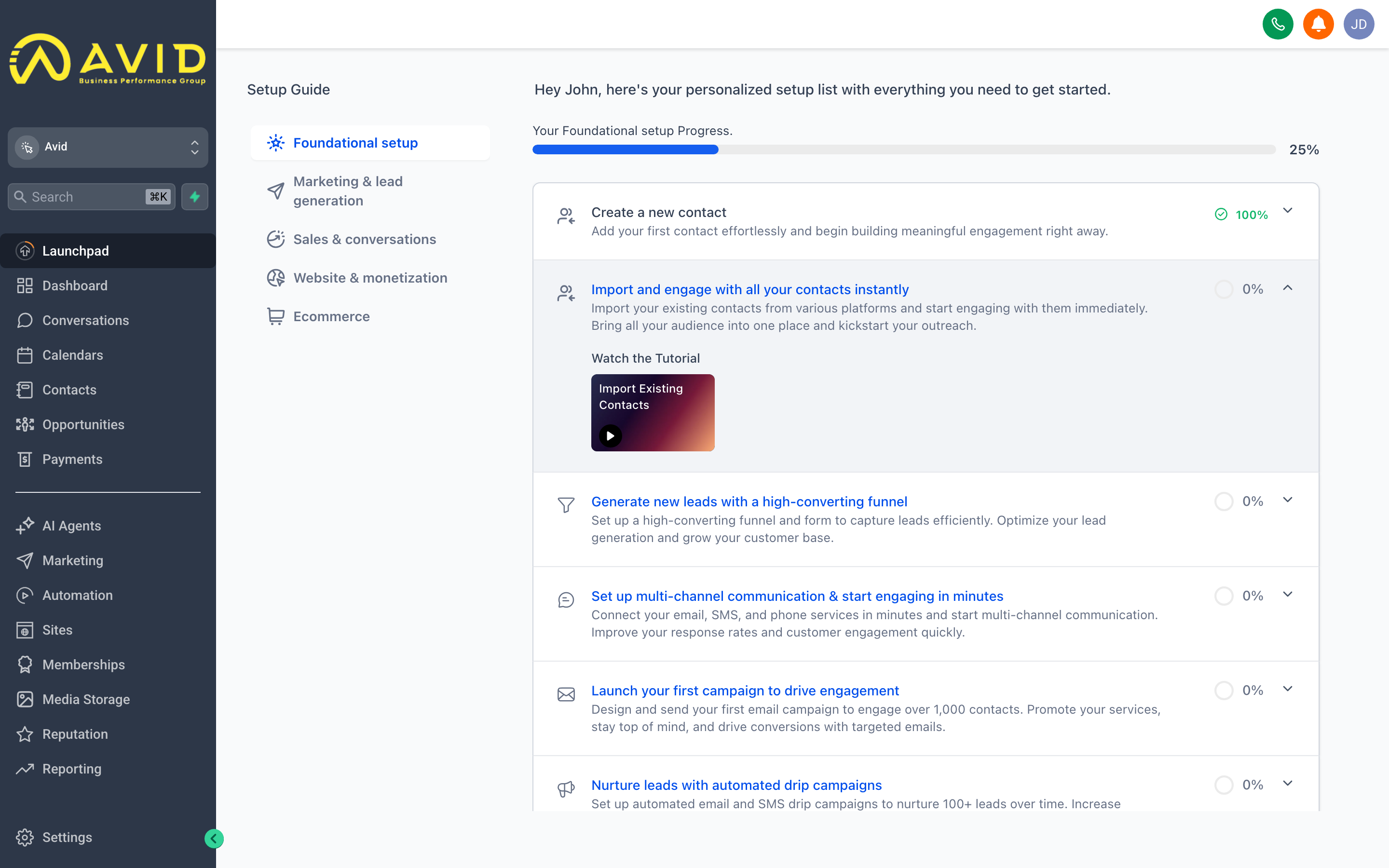Click the Contacts icon in sidebar

coord(25,390)
